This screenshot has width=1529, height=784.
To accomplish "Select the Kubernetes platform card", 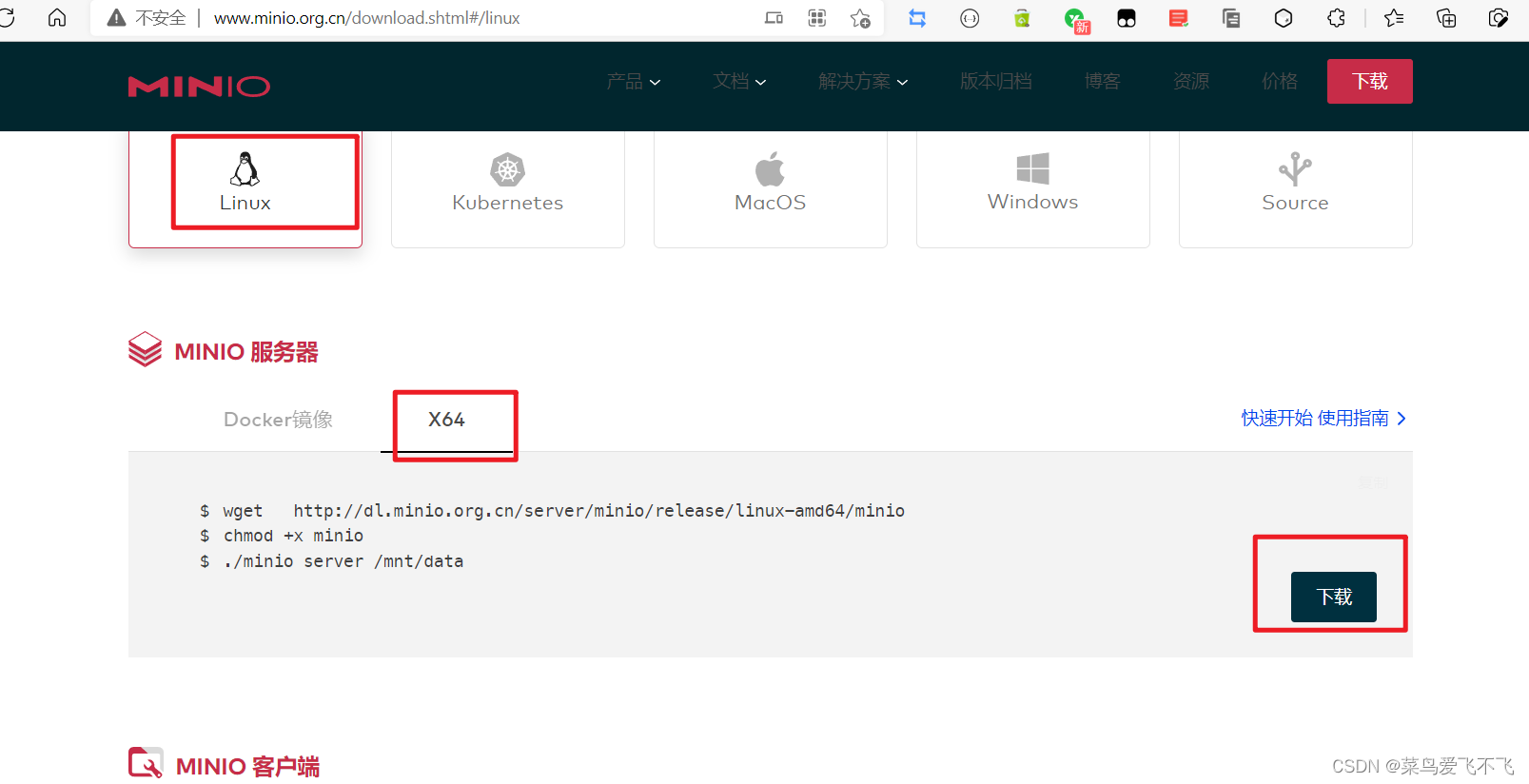I will [x=508, y=188].
